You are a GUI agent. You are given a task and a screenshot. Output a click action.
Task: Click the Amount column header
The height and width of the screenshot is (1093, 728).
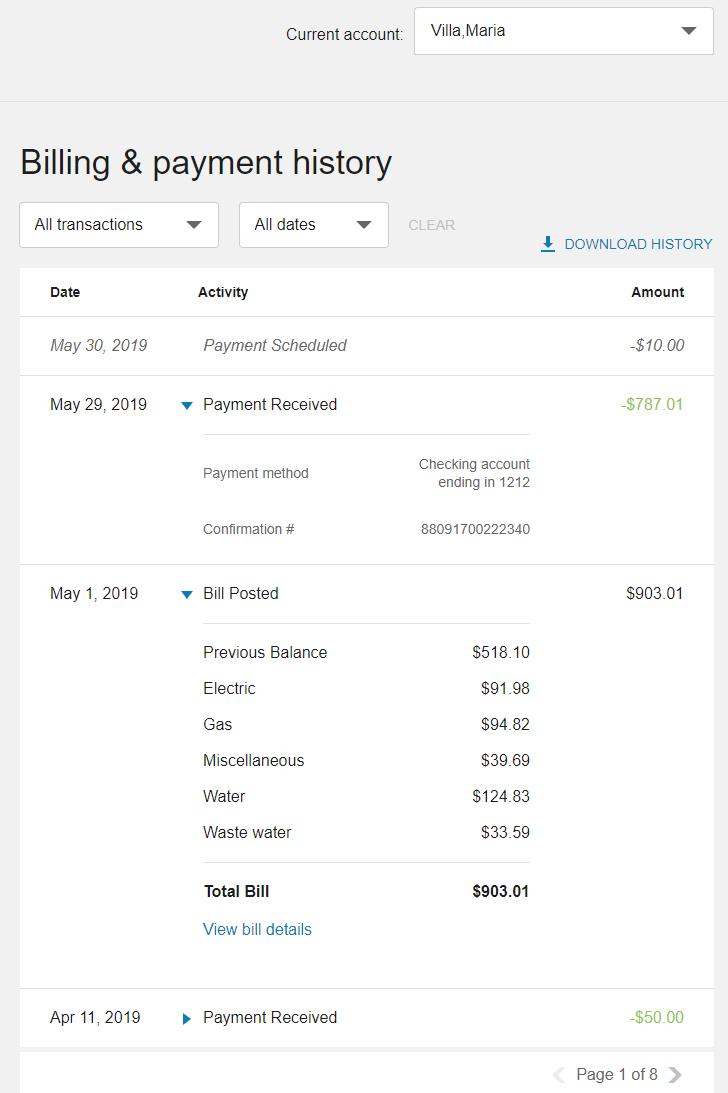pos(657,293)
